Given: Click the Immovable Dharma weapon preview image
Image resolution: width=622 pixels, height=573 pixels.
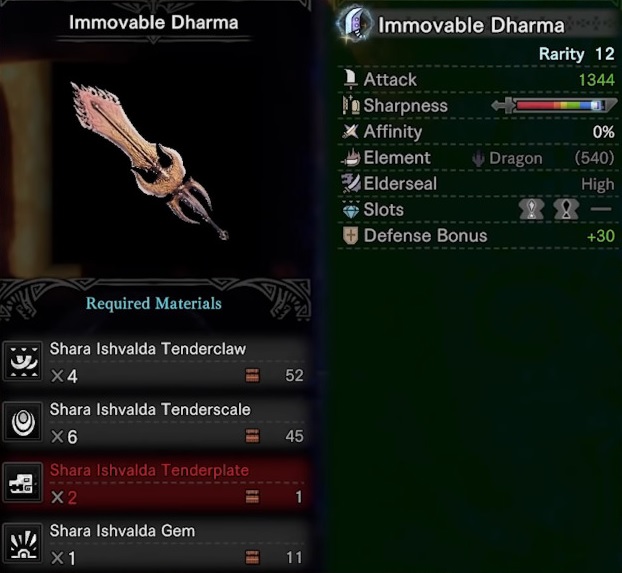Looking at the screenshot, I should (x=149, y=161).
